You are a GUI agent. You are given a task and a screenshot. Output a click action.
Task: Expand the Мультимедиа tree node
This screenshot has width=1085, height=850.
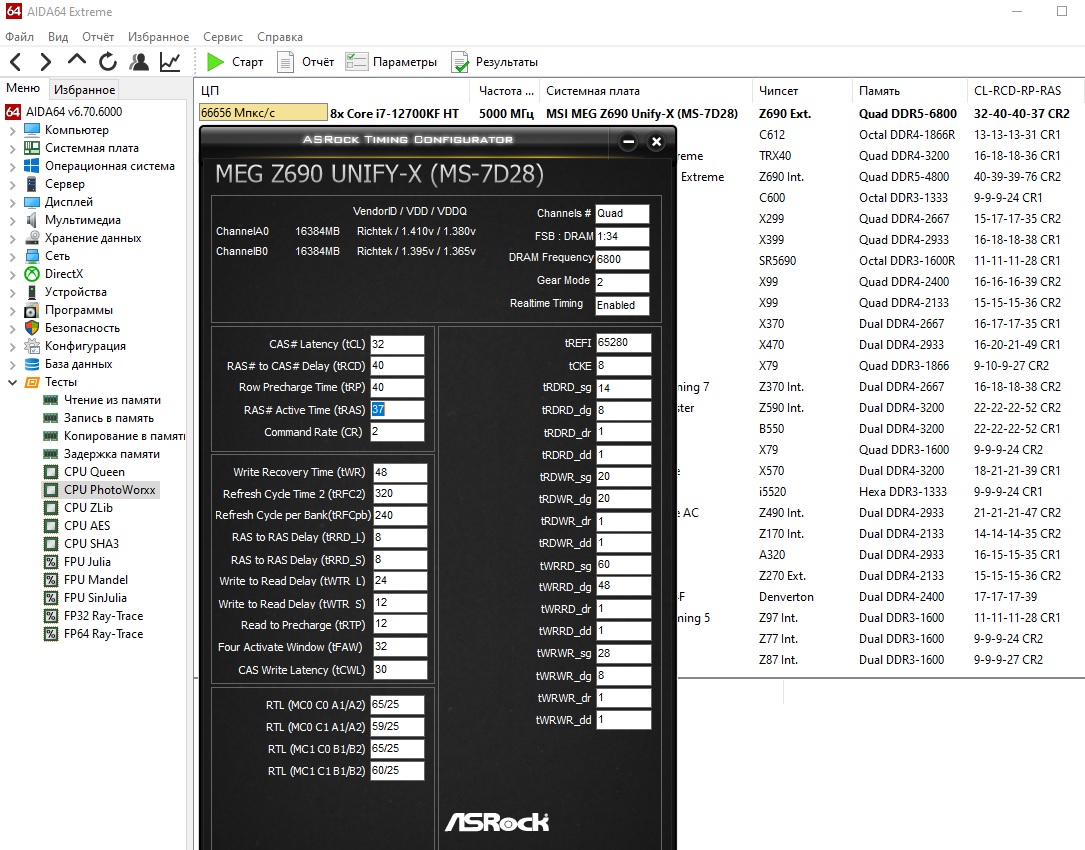click(x=12, y=220)
